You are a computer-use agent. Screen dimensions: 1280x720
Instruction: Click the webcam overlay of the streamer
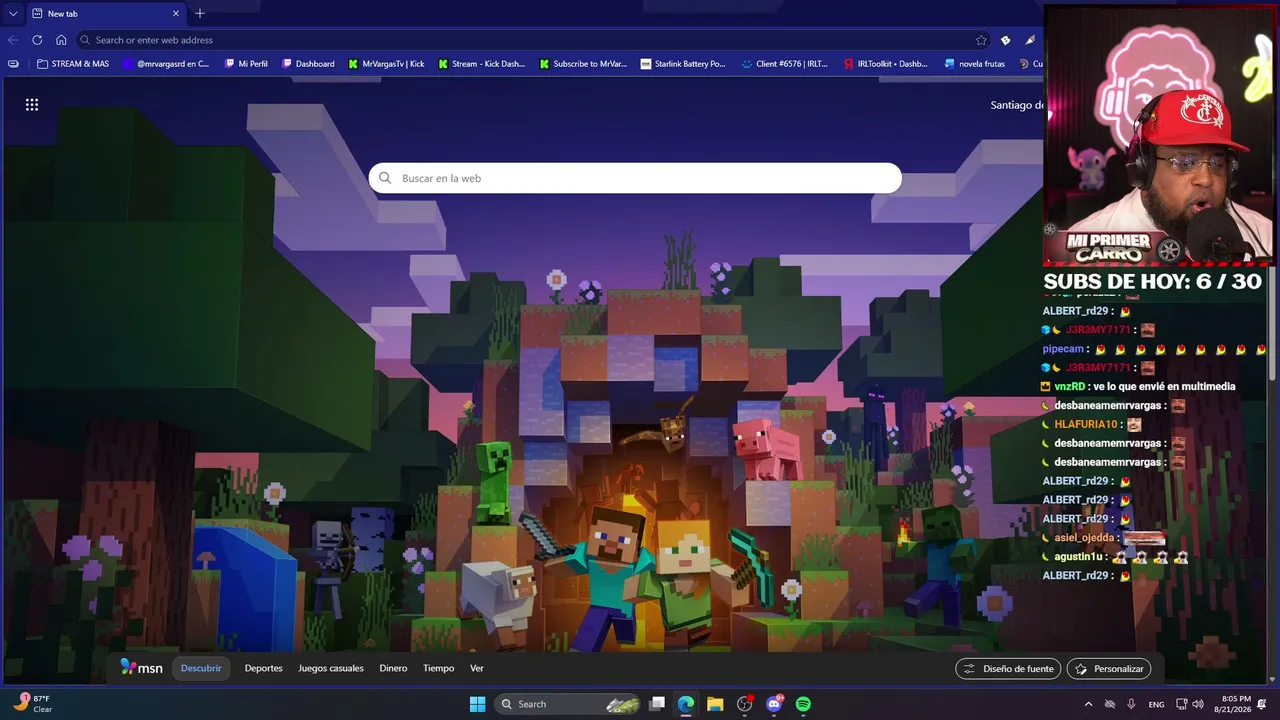pos(1160,136)
